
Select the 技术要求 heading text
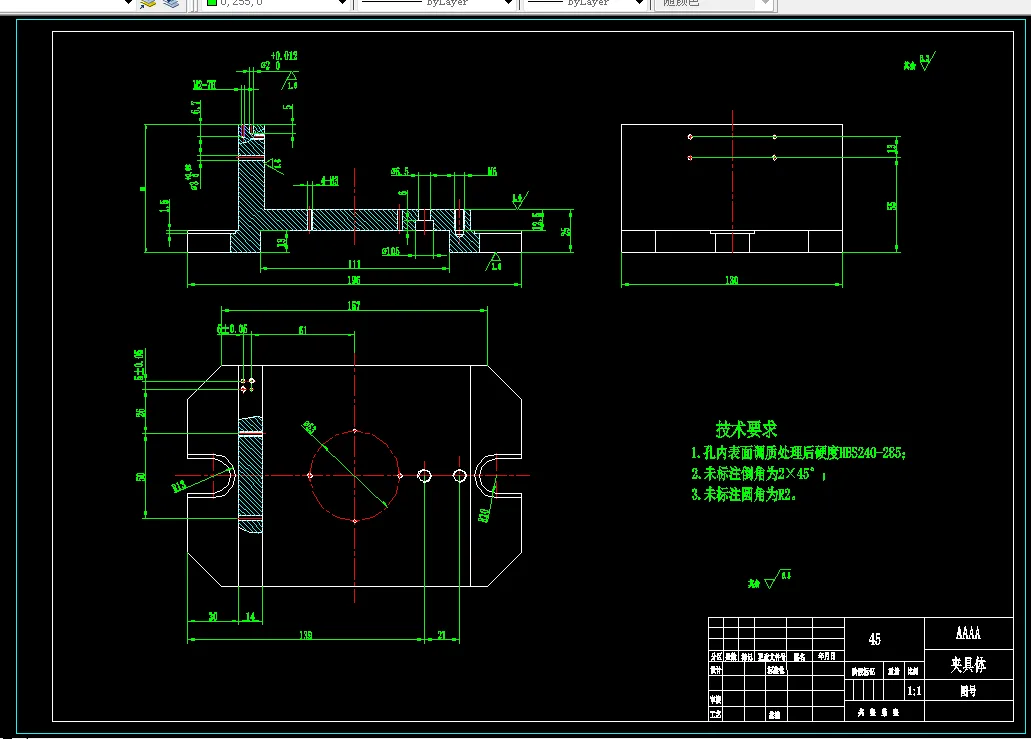click(x=746, y=430)
